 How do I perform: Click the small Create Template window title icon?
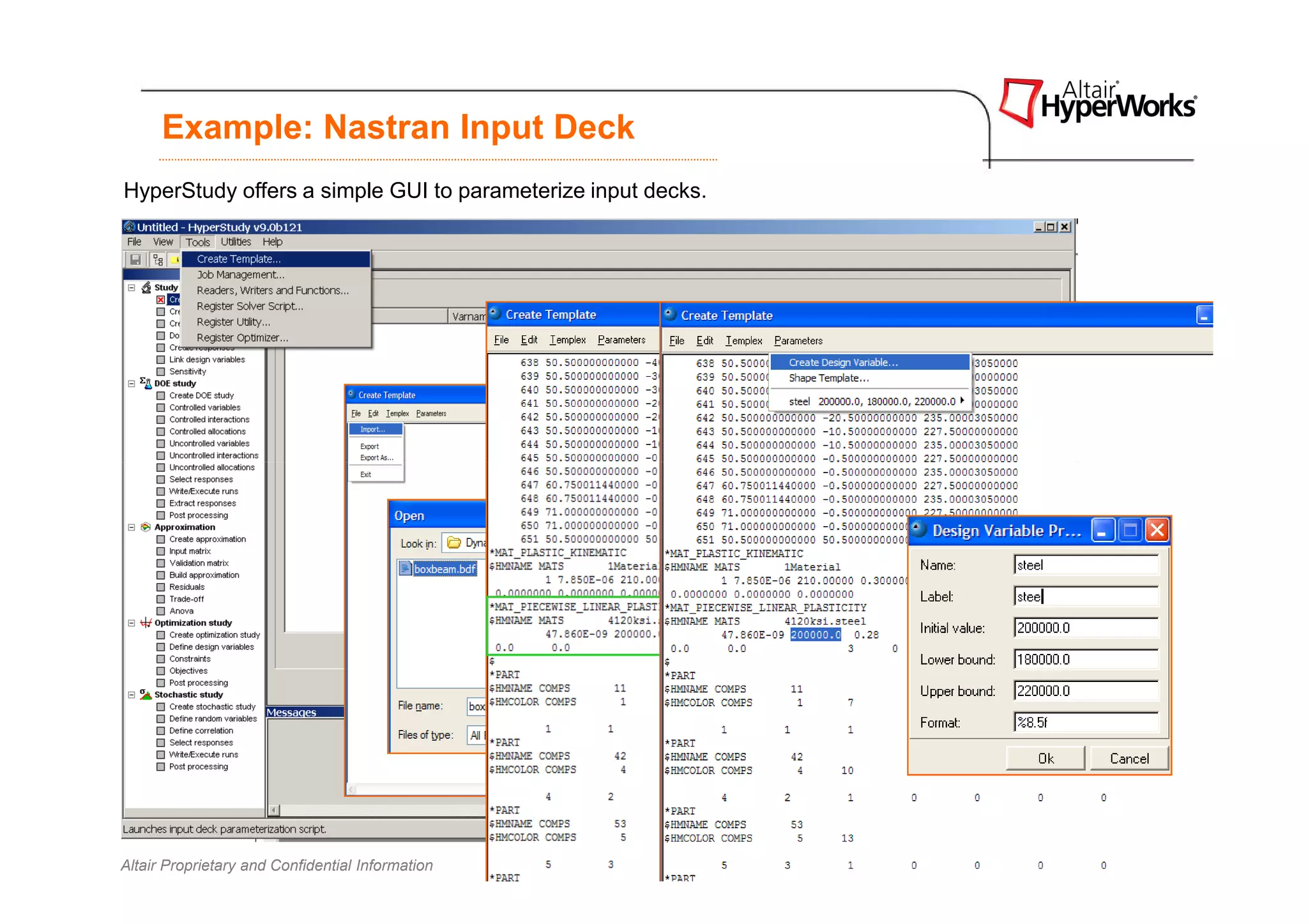(351, 395)
